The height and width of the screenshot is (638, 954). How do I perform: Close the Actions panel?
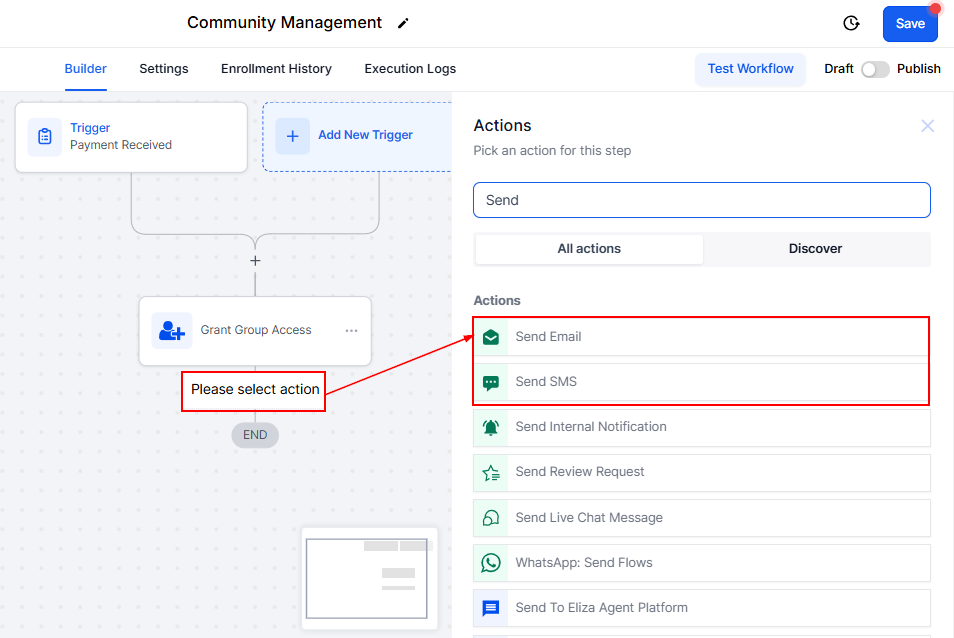coord(927,126)
